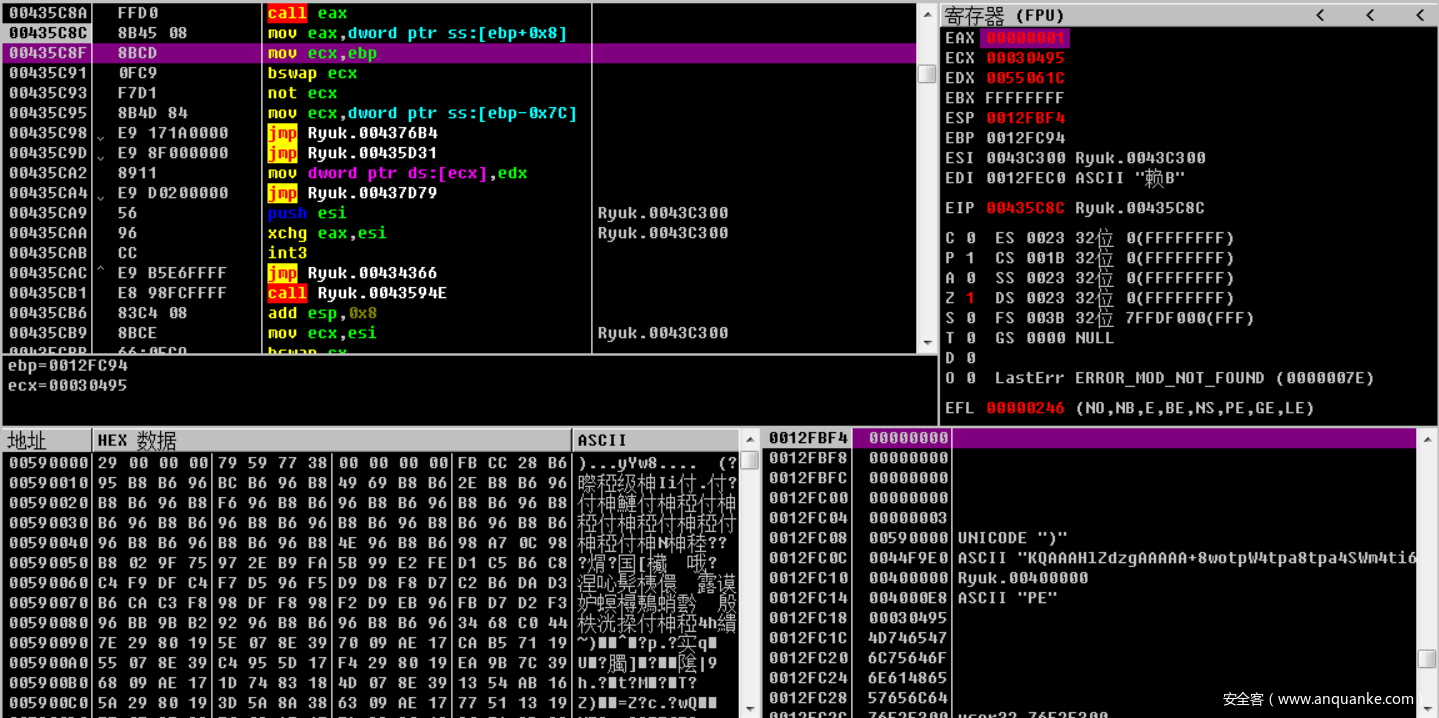Image resolution: width=1439 pixels, height=718 pixels.
Task: Click the FS 003B segment register line
Action: point(1124,318)
